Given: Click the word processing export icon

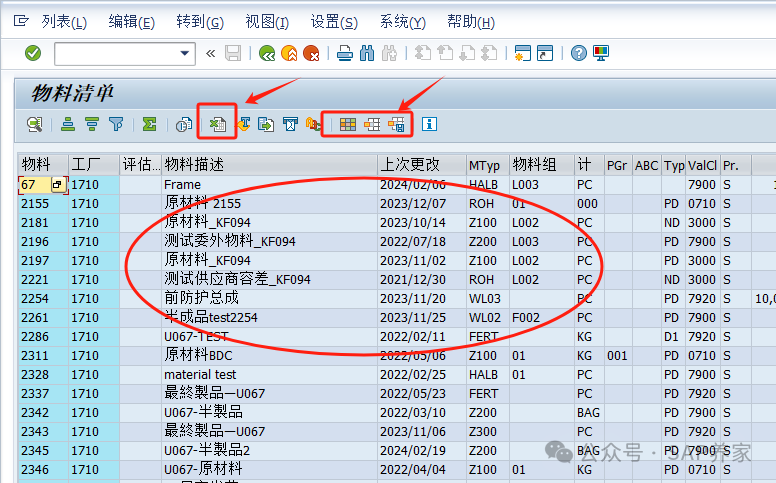Looking at the screenshot, I should (243, 124).
